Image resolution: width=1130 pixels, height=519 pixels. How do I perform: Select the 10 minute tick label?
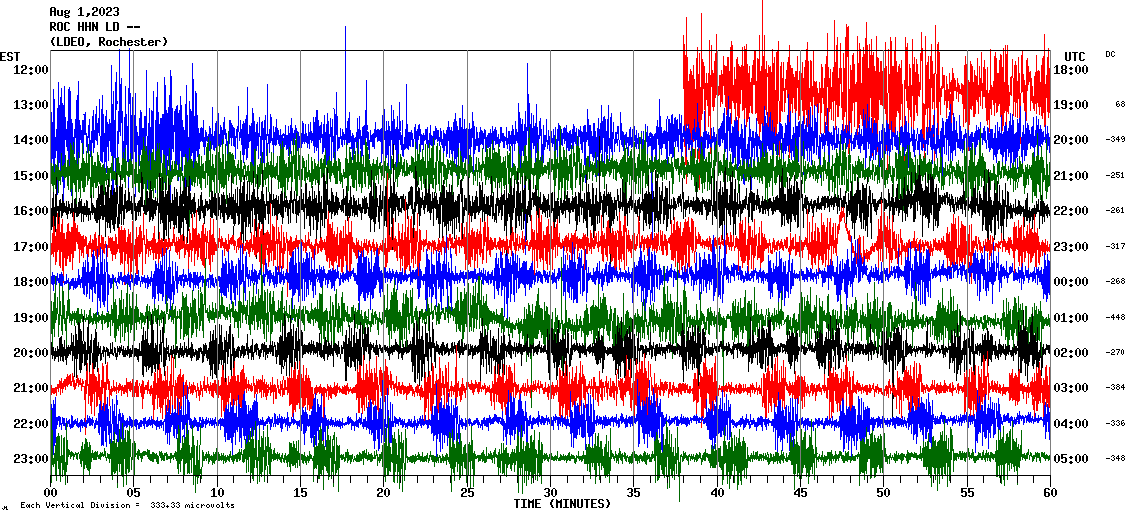pos(217,493)
